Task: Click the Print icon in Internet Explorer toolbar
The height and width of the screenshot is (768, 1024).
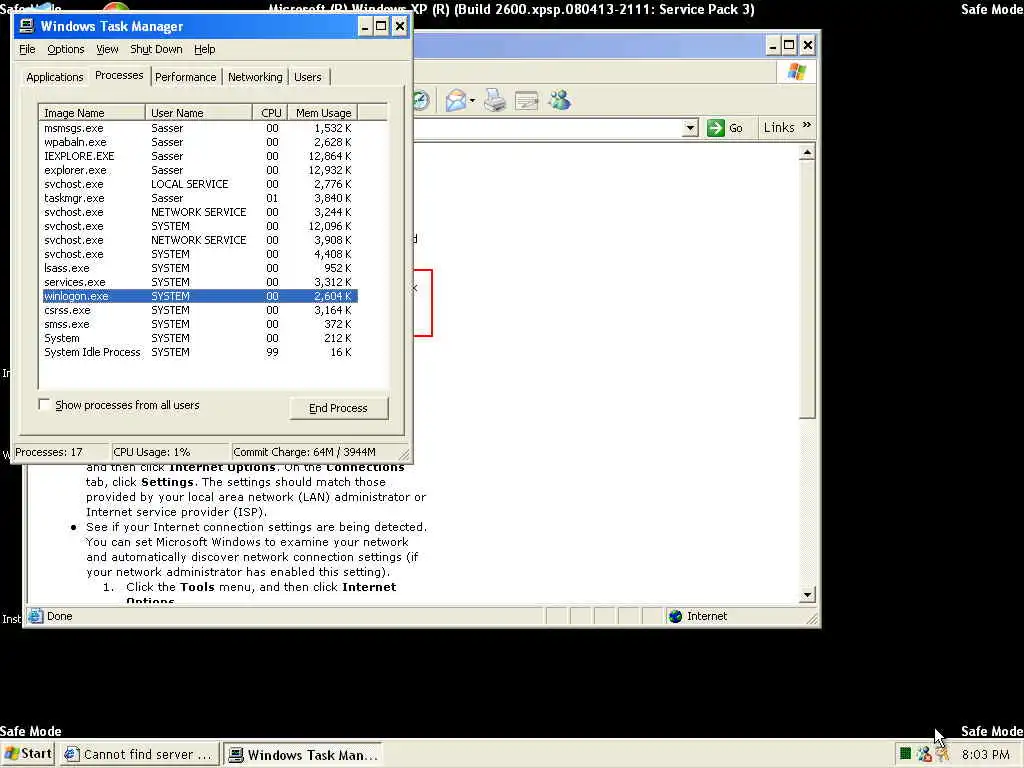Action: click(495, 101)
